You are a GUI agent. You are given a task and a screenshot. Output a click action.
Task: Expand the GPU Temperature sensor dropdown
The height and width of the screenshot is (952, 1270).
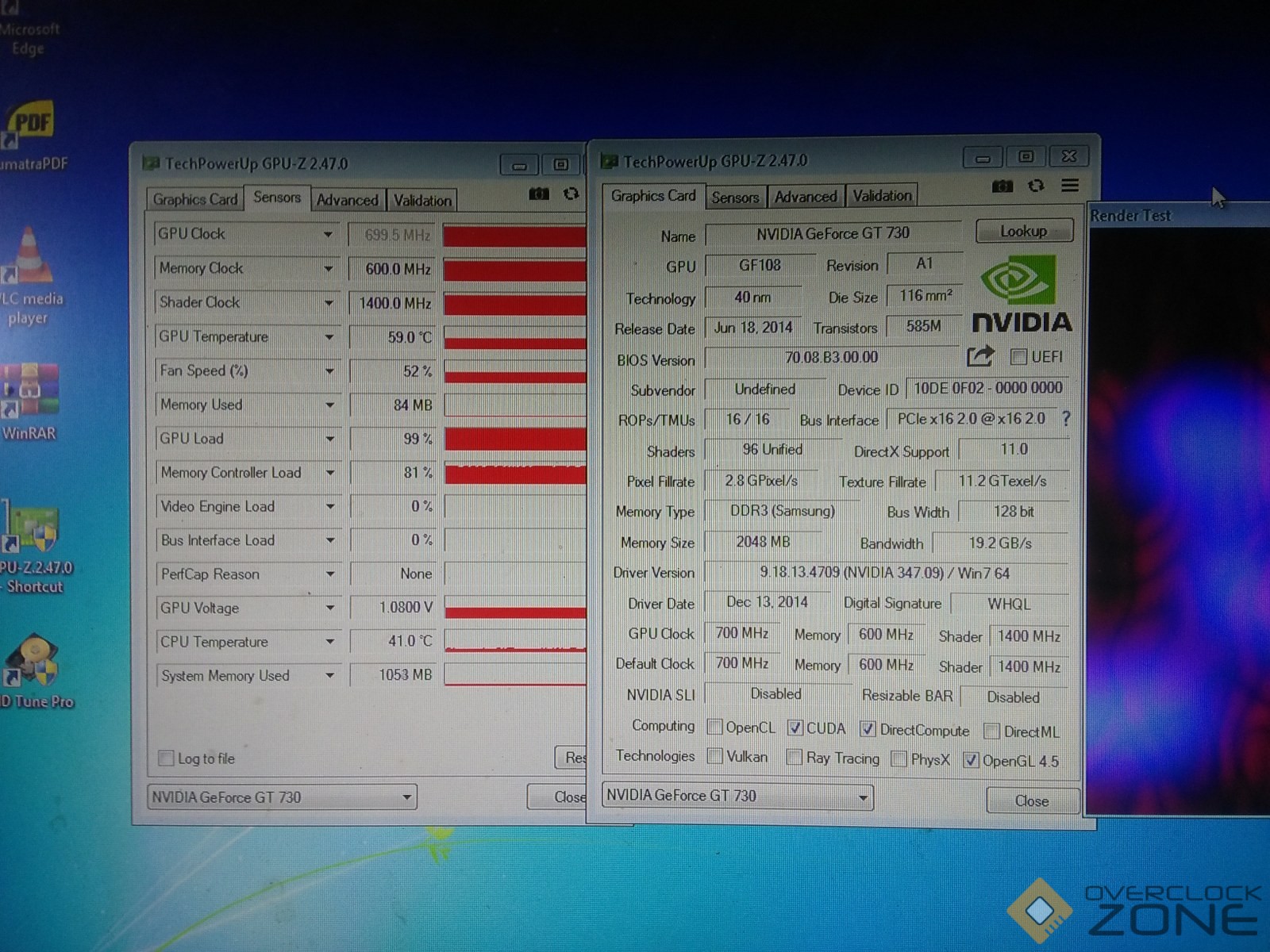click(x=329, y=337)
